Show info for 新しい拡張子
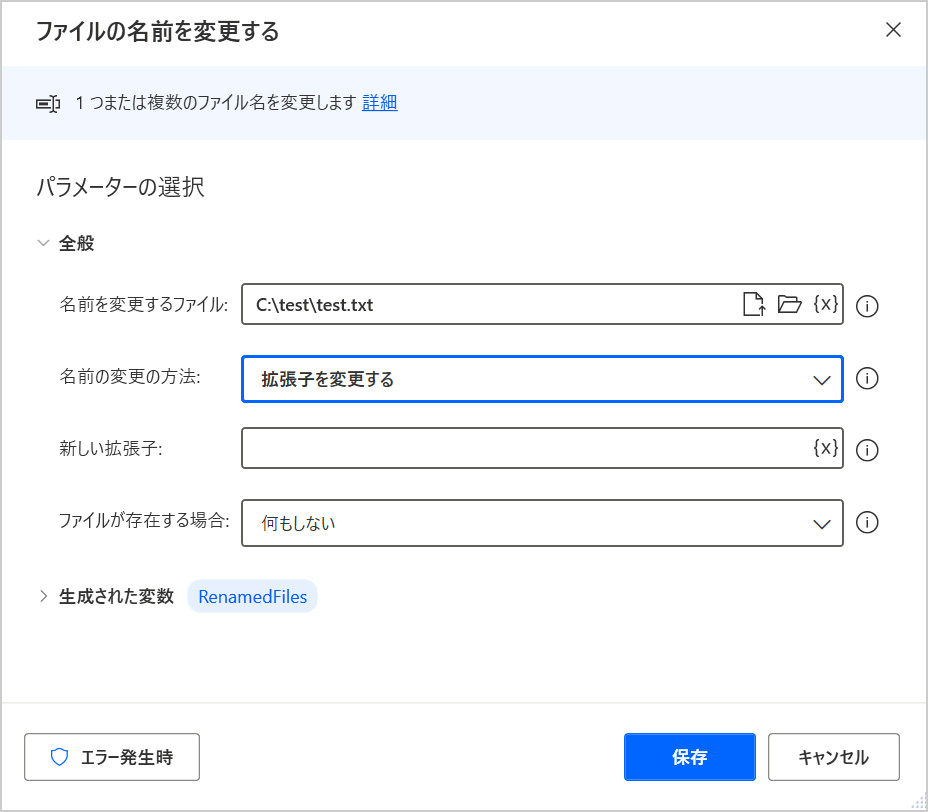The height and width of the screenshot is (812, 928). click(x=868, y=450)
